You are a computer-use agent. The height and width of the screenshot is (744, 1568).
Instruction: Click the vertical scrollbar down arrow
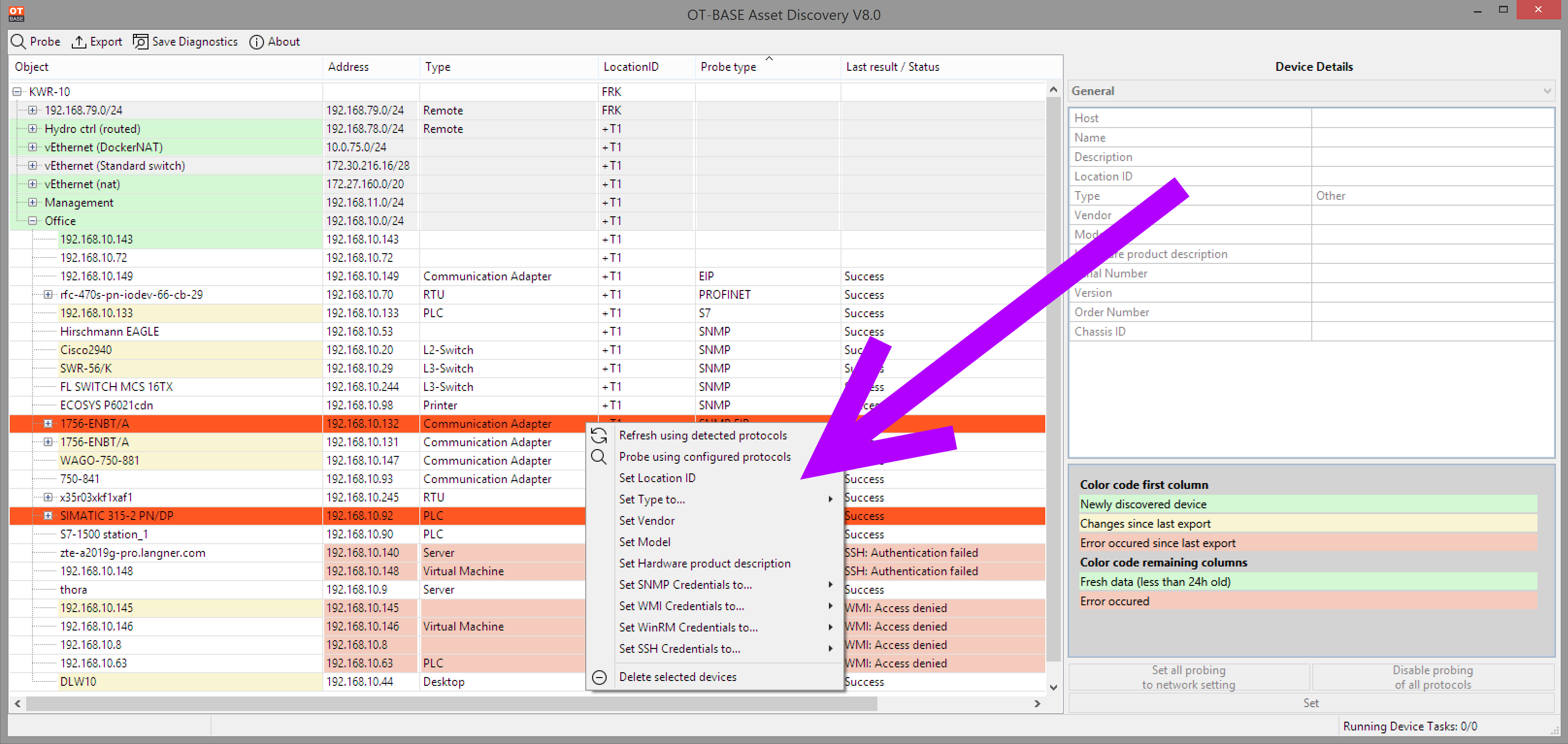tap(1054, 687)
